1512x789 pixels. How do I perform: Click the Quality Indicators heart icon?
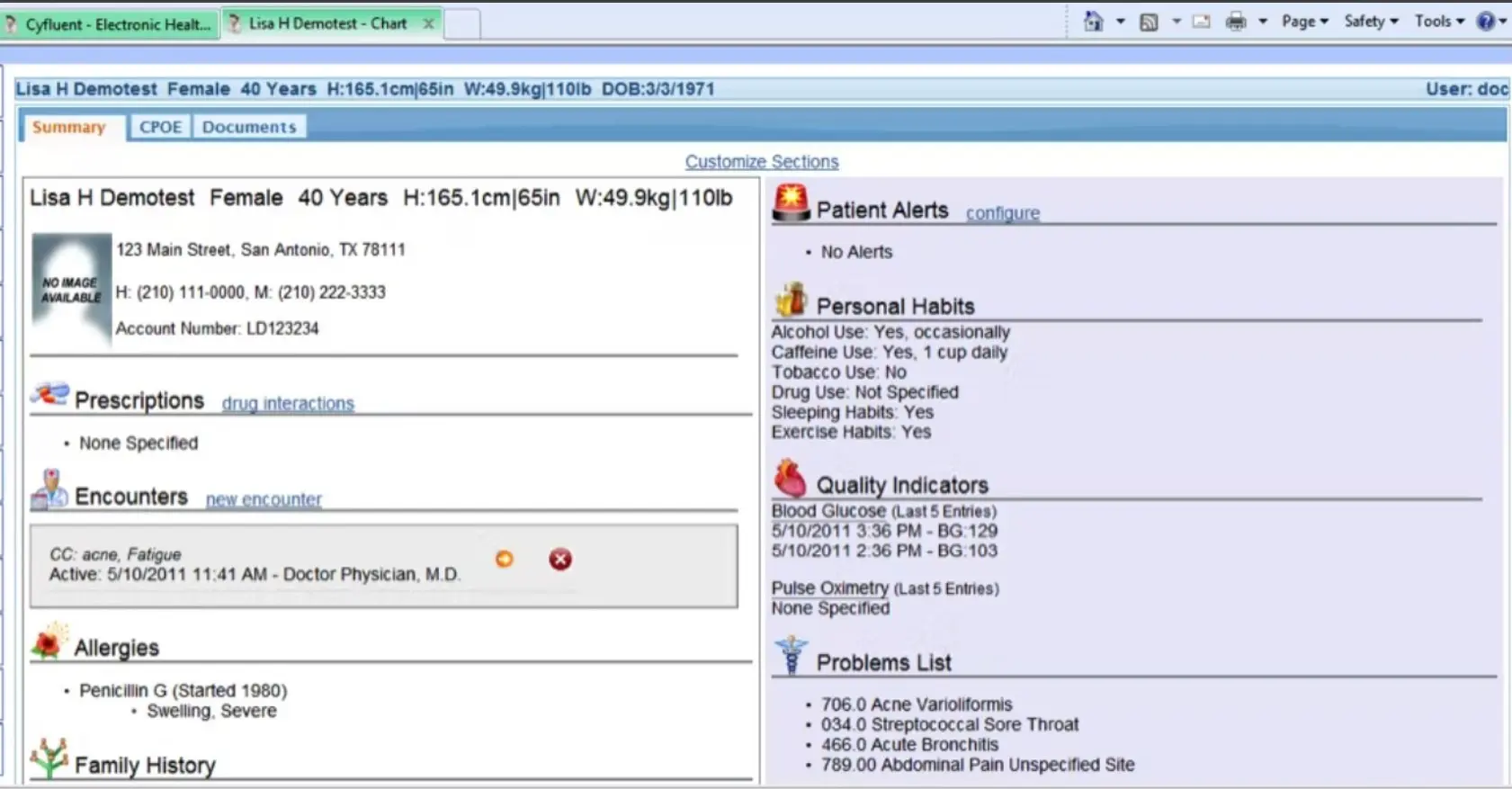(790, 478)
